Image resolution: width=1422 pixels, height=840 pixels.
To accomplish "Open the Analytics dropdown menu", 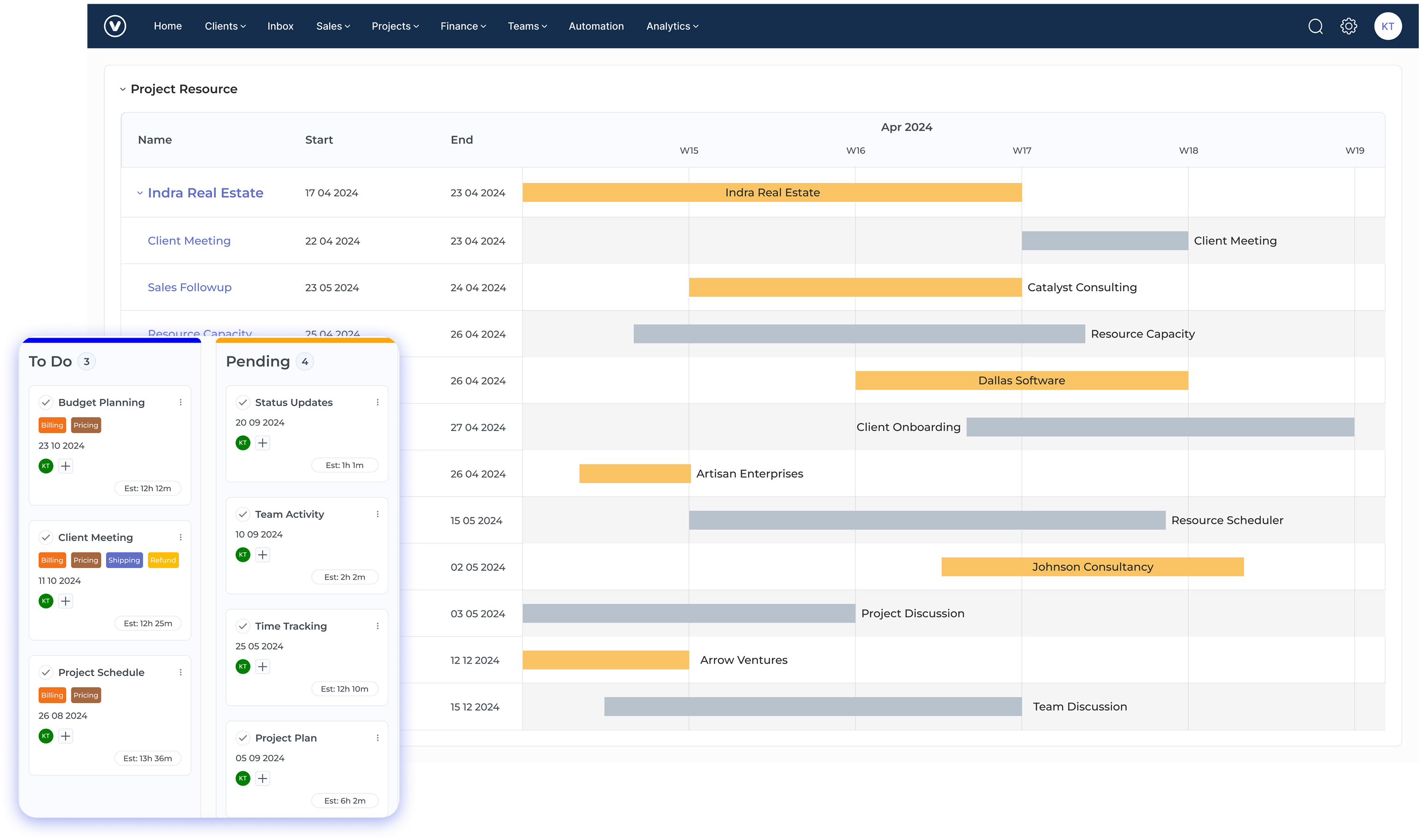I will click(x=673, y=26).
